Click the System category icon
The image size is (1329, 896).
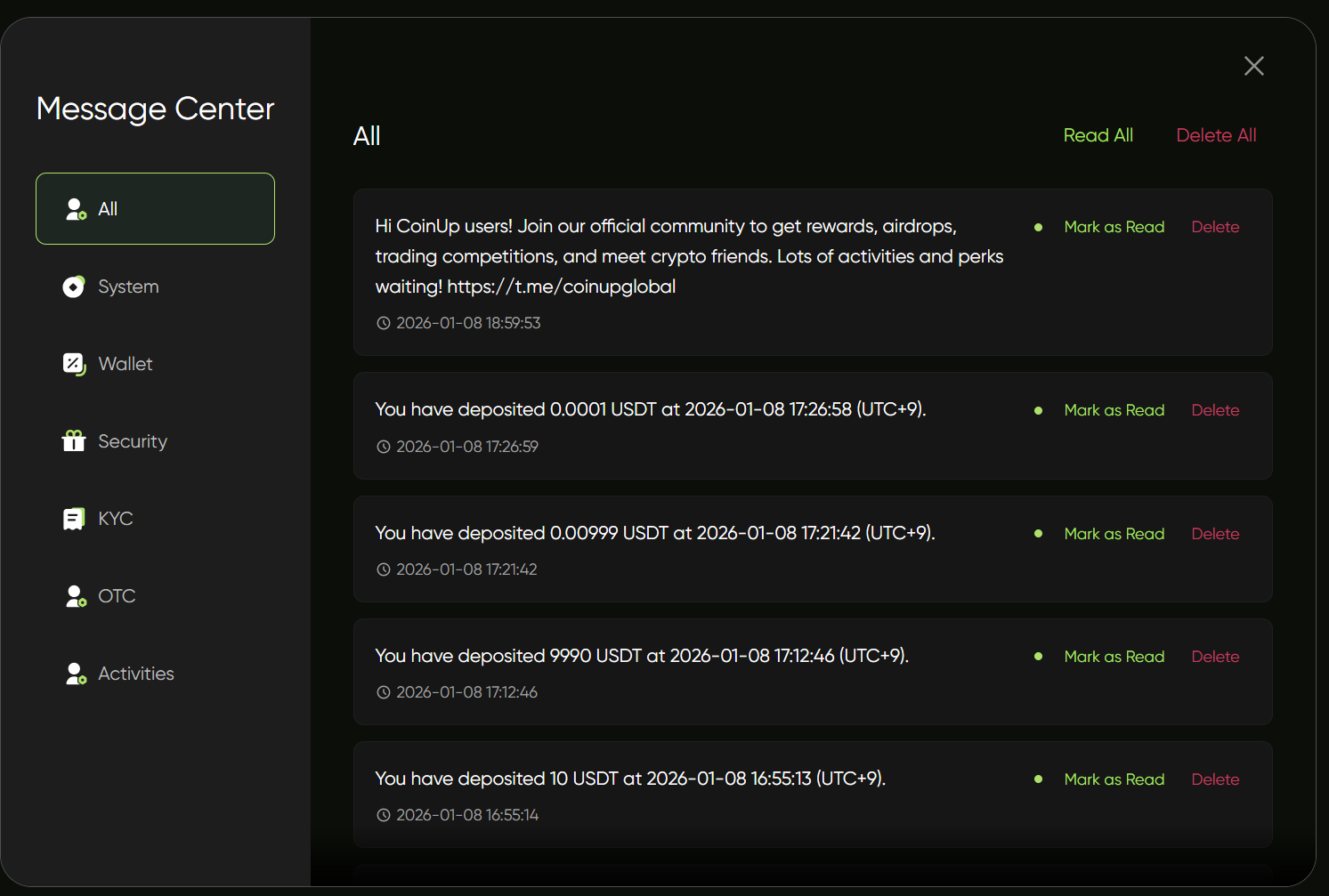[x=74, y=287]
